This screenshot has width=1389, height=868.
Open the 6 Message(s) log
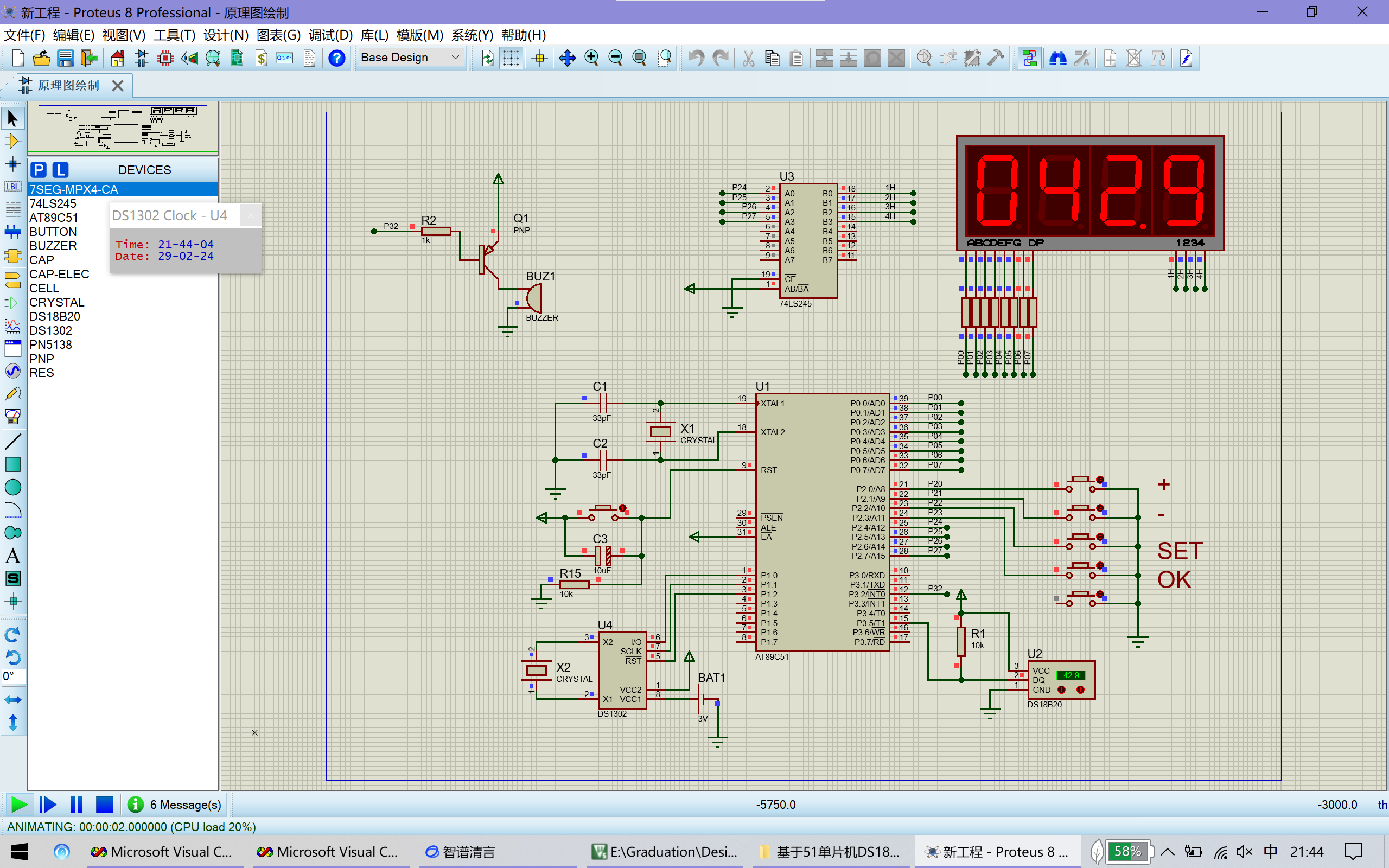coord(175,805)
